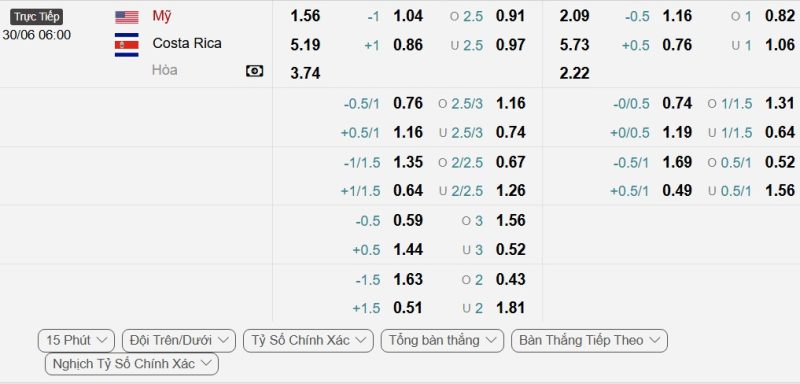Image resolution: width=800 pixels, height=384 pixels.
Task: Expand the Nghịch Tỷ Số Chính Xác dropdown
Action: pyautogui.click(x=132, y=364)
